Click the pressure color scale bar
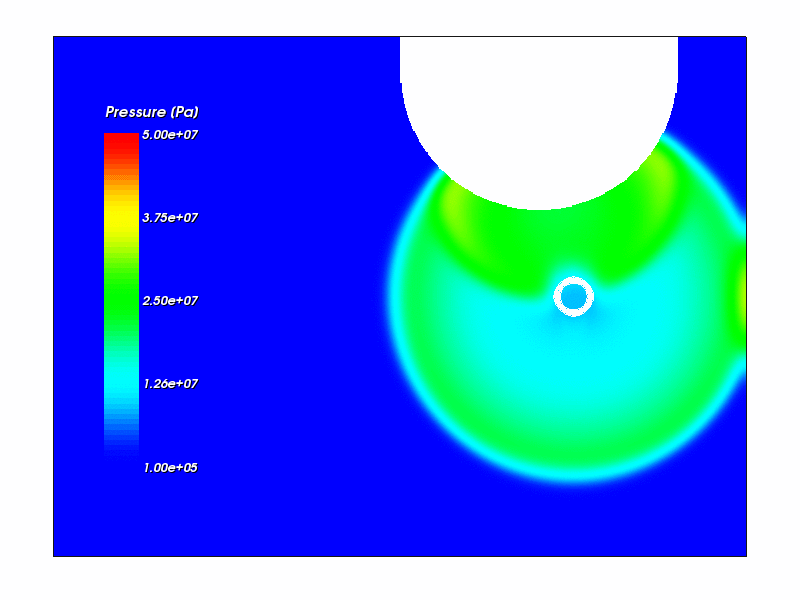This screenshot has width=800, height=600. [x=121, y=295]
